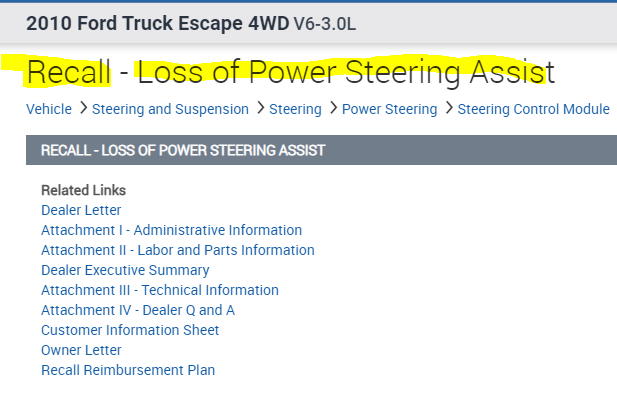Viewport: 617px width, 404px height.
Task: Open the Dealer Letter link
Action: [81, 210]
